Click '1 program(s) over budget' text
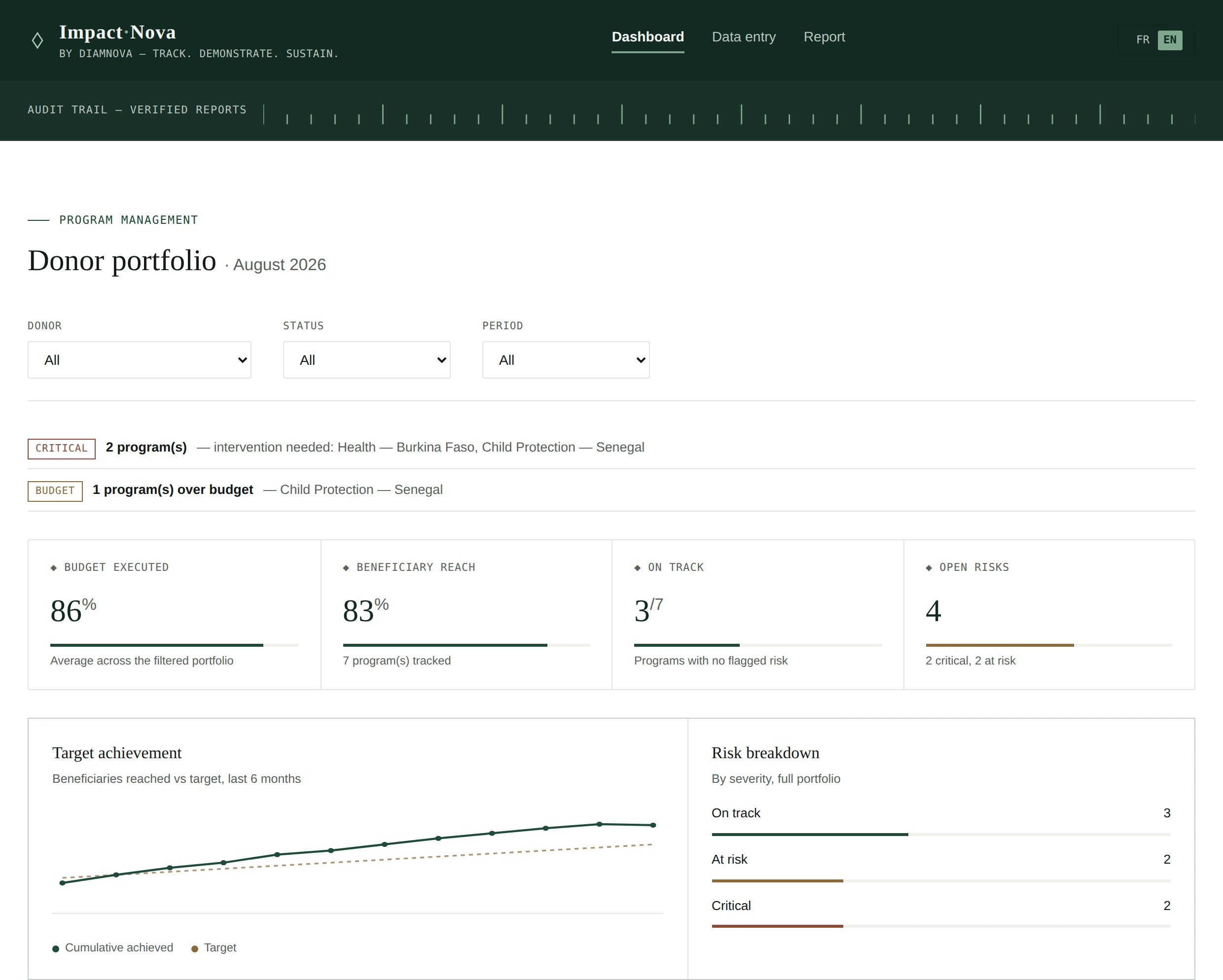Screen dimensions: 1223x980 coord(173,490)
